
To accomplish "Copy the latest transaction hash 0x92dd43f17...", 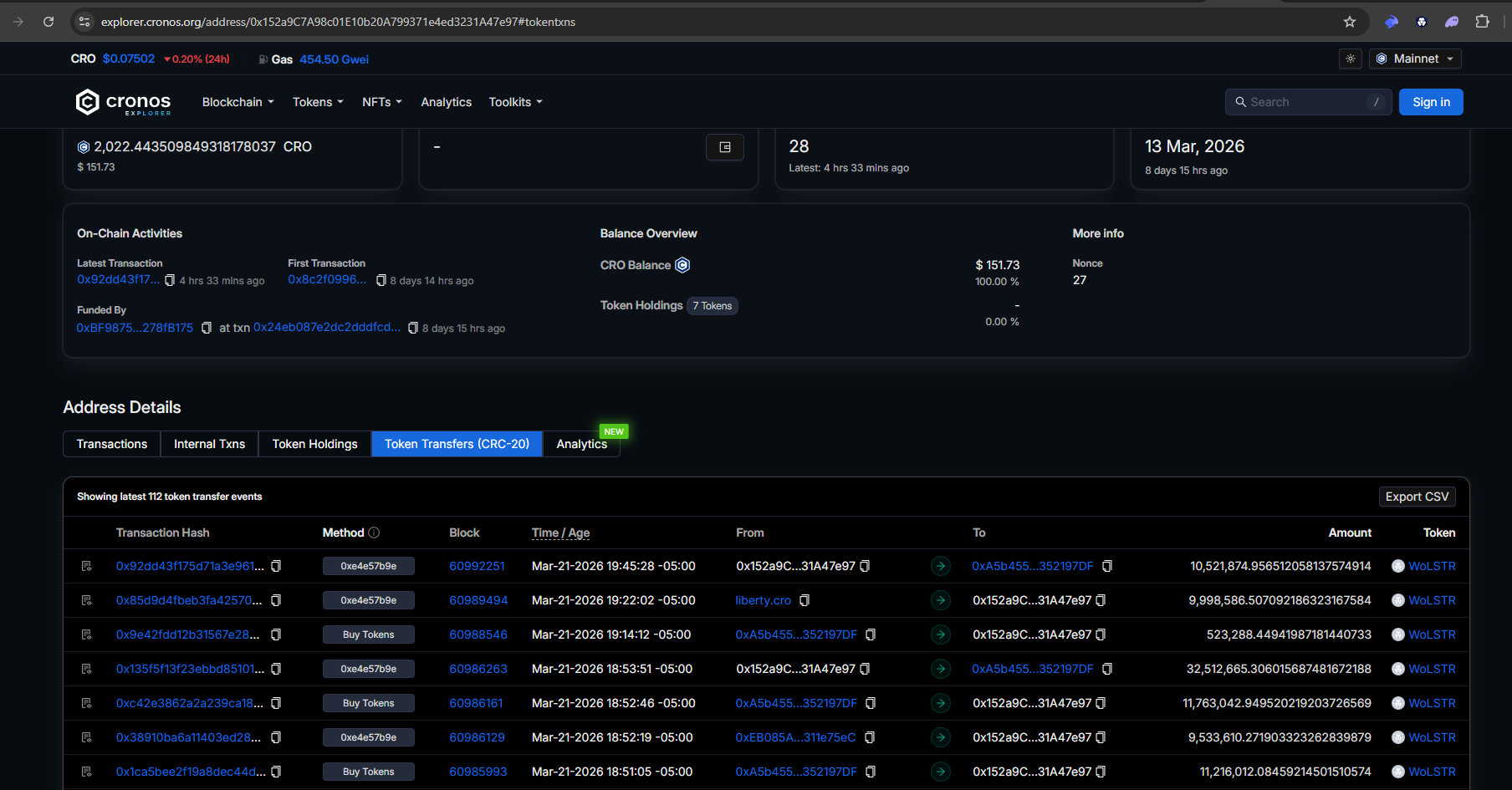I will pos(170,280).
